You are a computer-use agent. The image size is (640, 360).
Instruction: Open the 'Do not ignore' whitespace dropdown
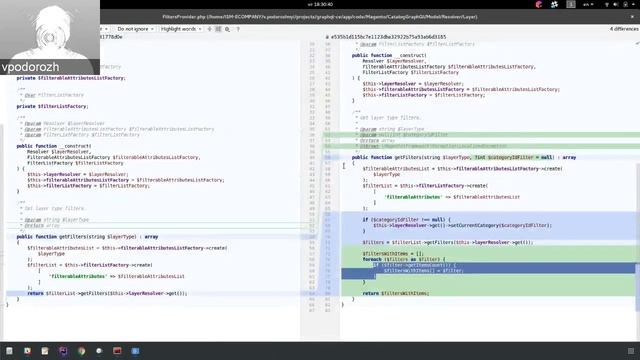pos(136,29)
